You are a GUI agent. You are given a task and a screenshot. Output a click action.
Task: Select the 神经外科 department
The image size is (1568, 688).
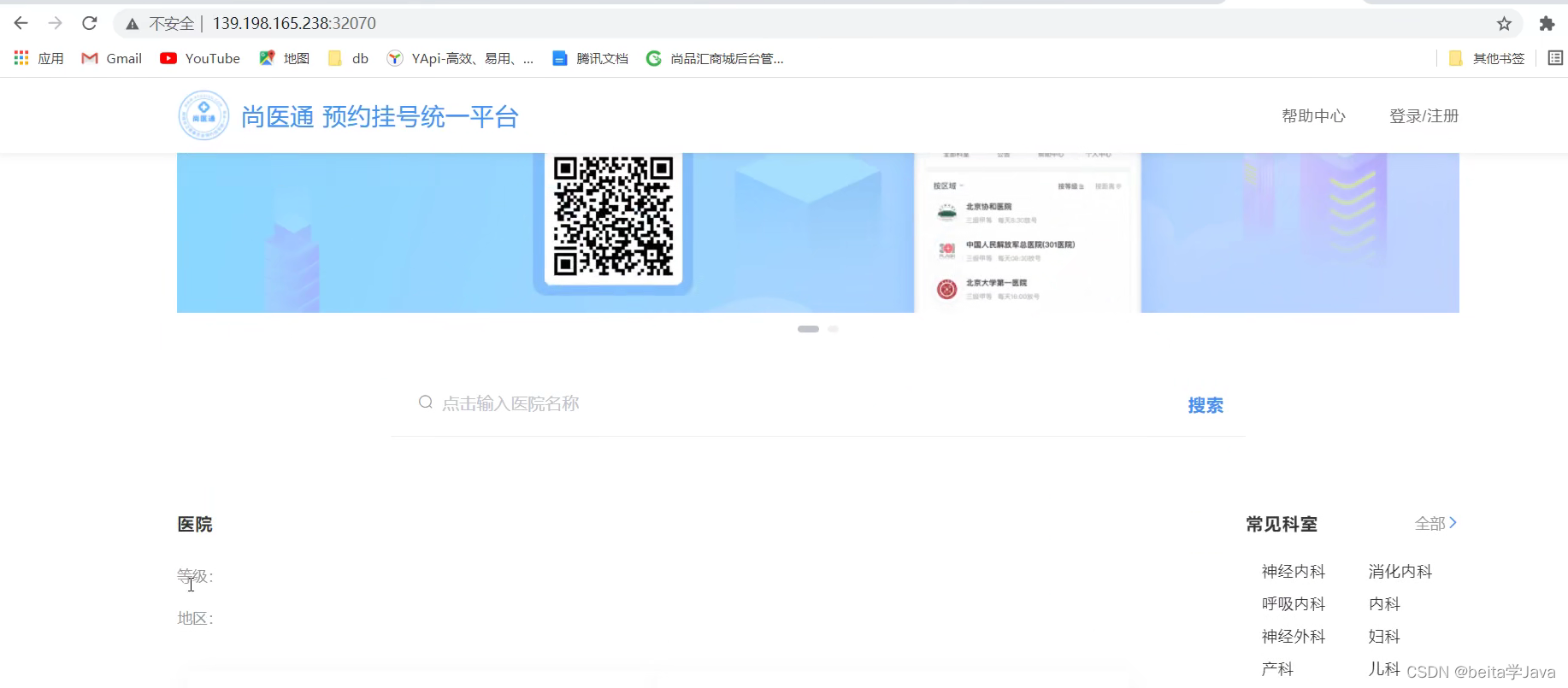point(1293,636)
